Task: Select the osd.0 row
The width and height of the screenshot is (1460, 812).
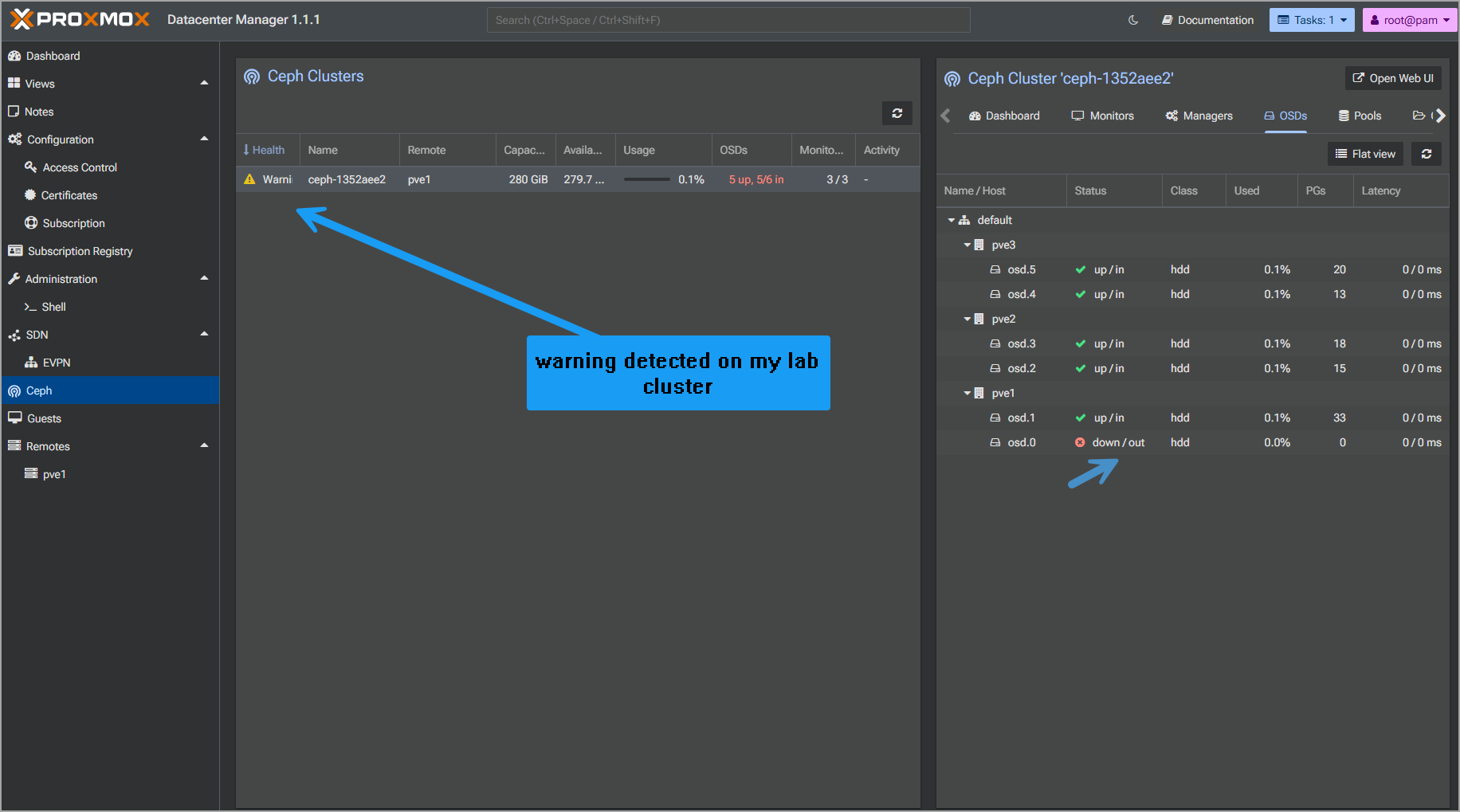Action: click(x=1193, y=442)
